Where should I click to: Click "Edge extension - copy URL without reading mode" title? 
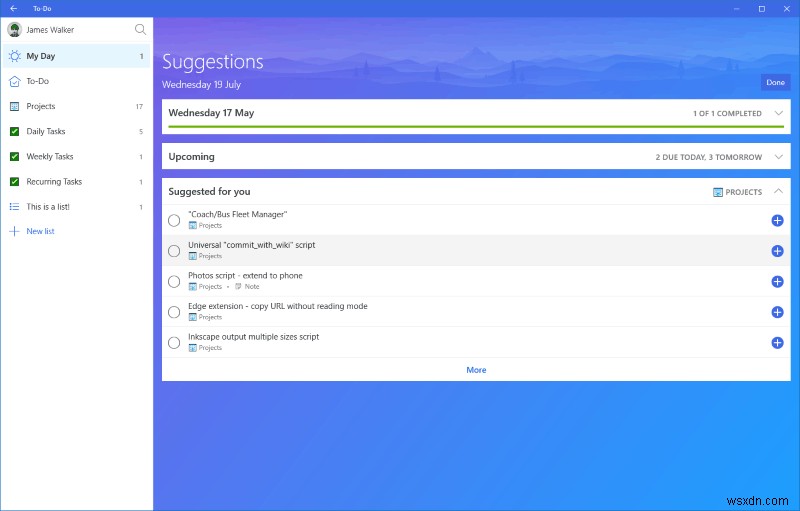pyautogui.click(x=278, y=306)
